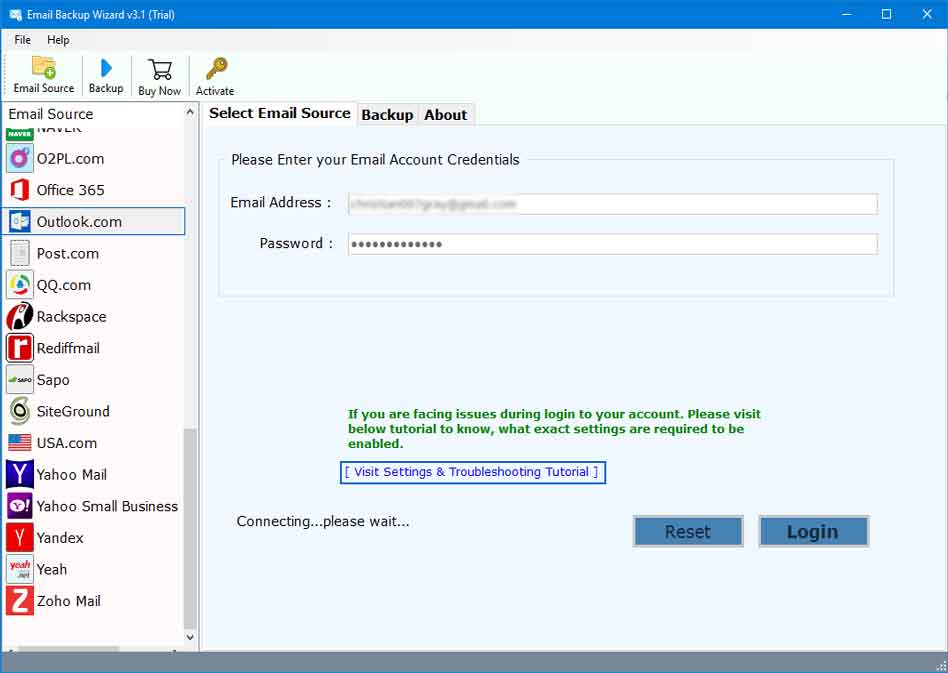Screen dimensions: 948x673
Task: Click the 'SiteGround' label text
Action: (x=73, y=411)
